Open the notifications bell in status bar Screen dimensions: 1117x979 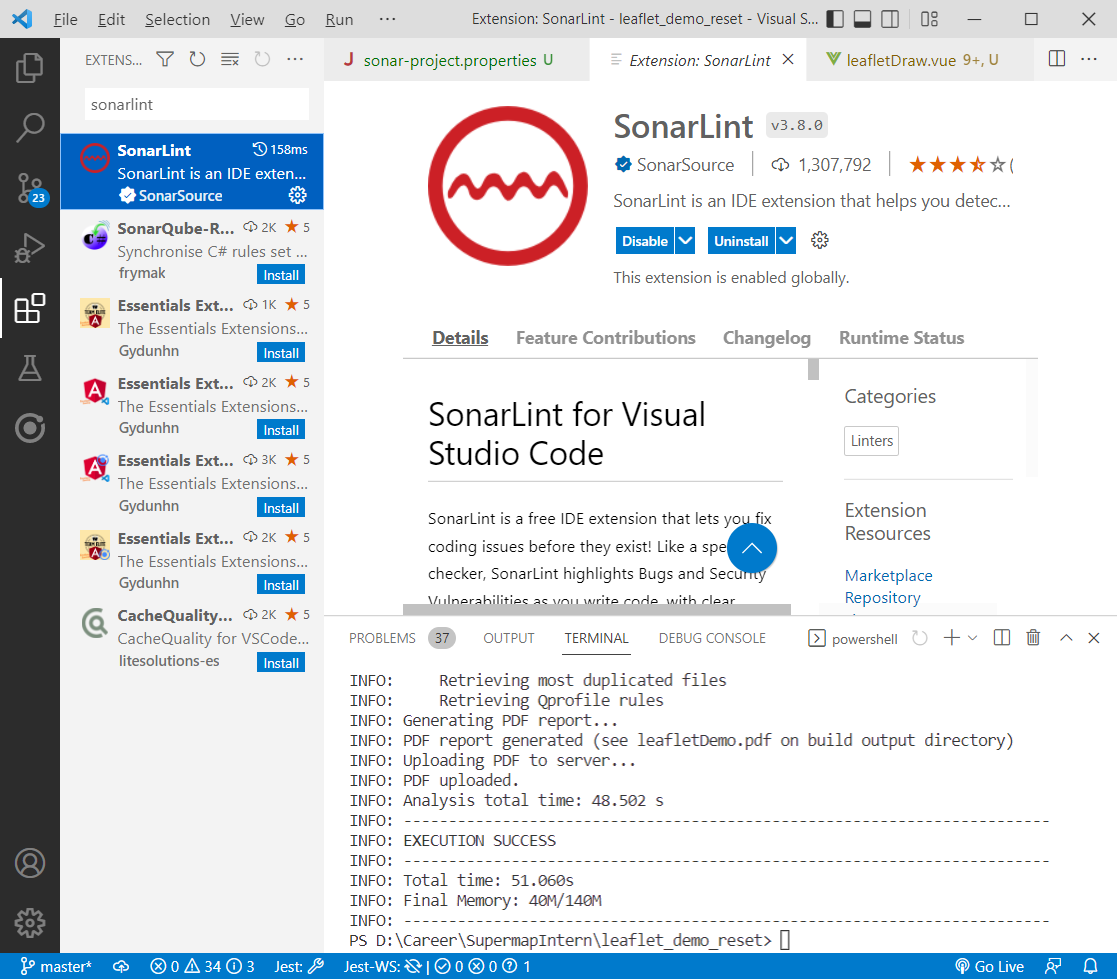tap(1091, 966)
